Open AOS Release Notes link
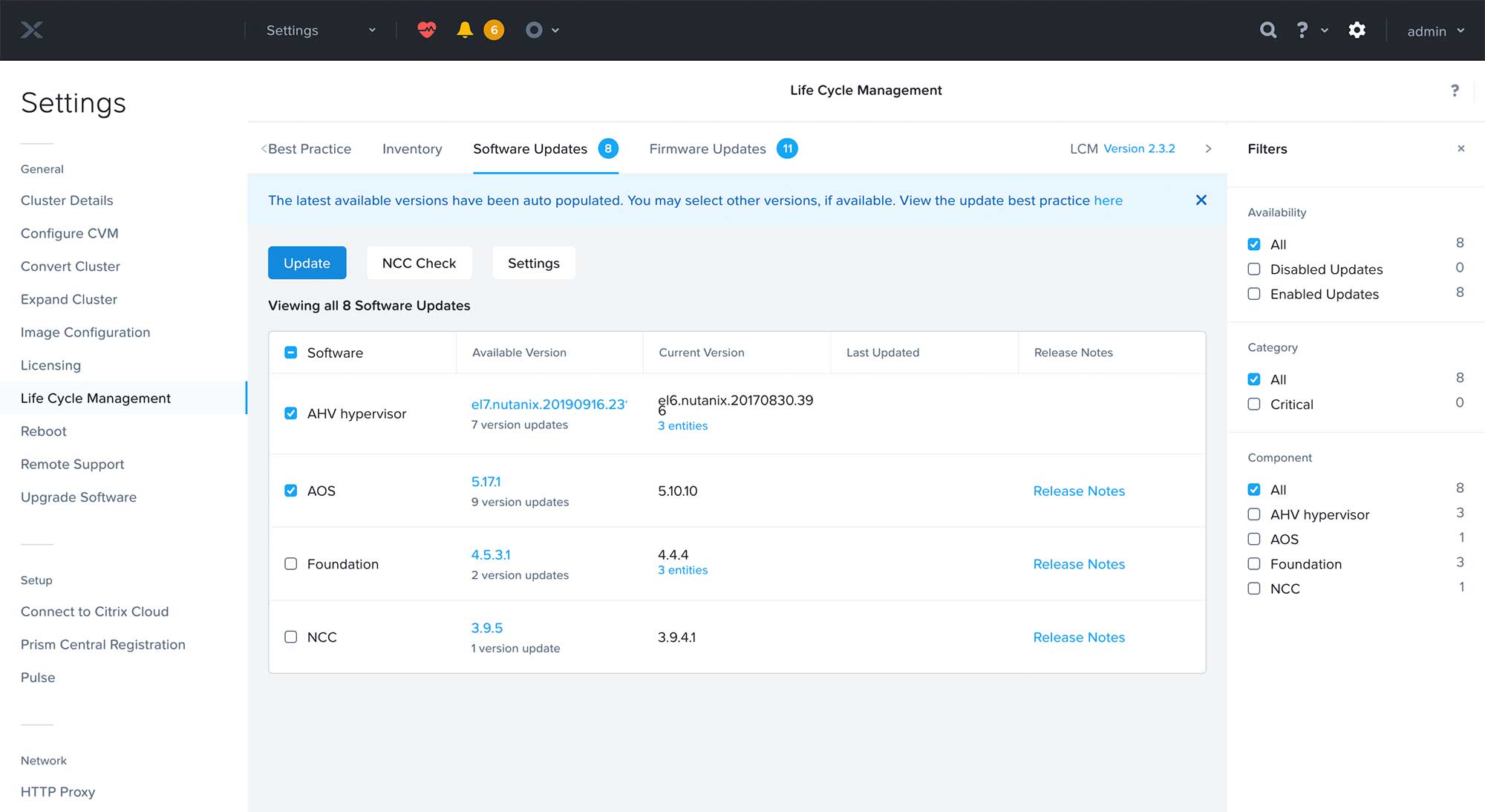Image resolution: width=1485 pixels, height=812 pixels. click(x=1079, y=491)
